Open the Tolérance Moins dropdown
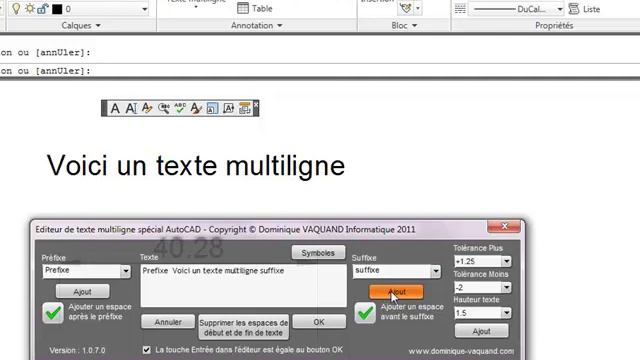The image size is (640, 360). [506, 287]
